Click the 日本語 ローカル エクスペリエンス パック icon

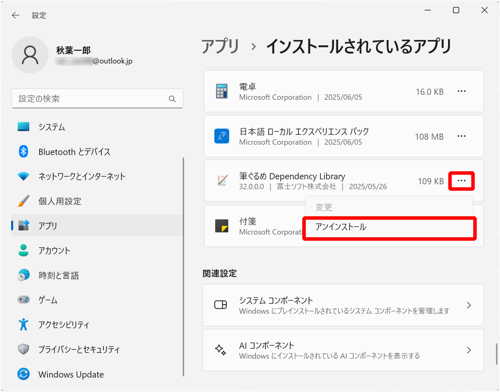coord(222,136)
